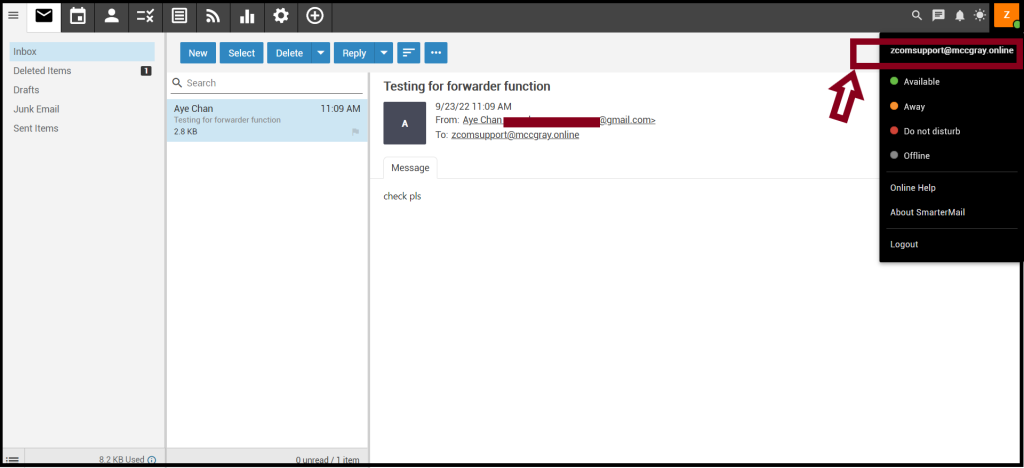This screenshot has width=1024, height=468.
Task: Click the New message button
Action: tap(198, 53)
